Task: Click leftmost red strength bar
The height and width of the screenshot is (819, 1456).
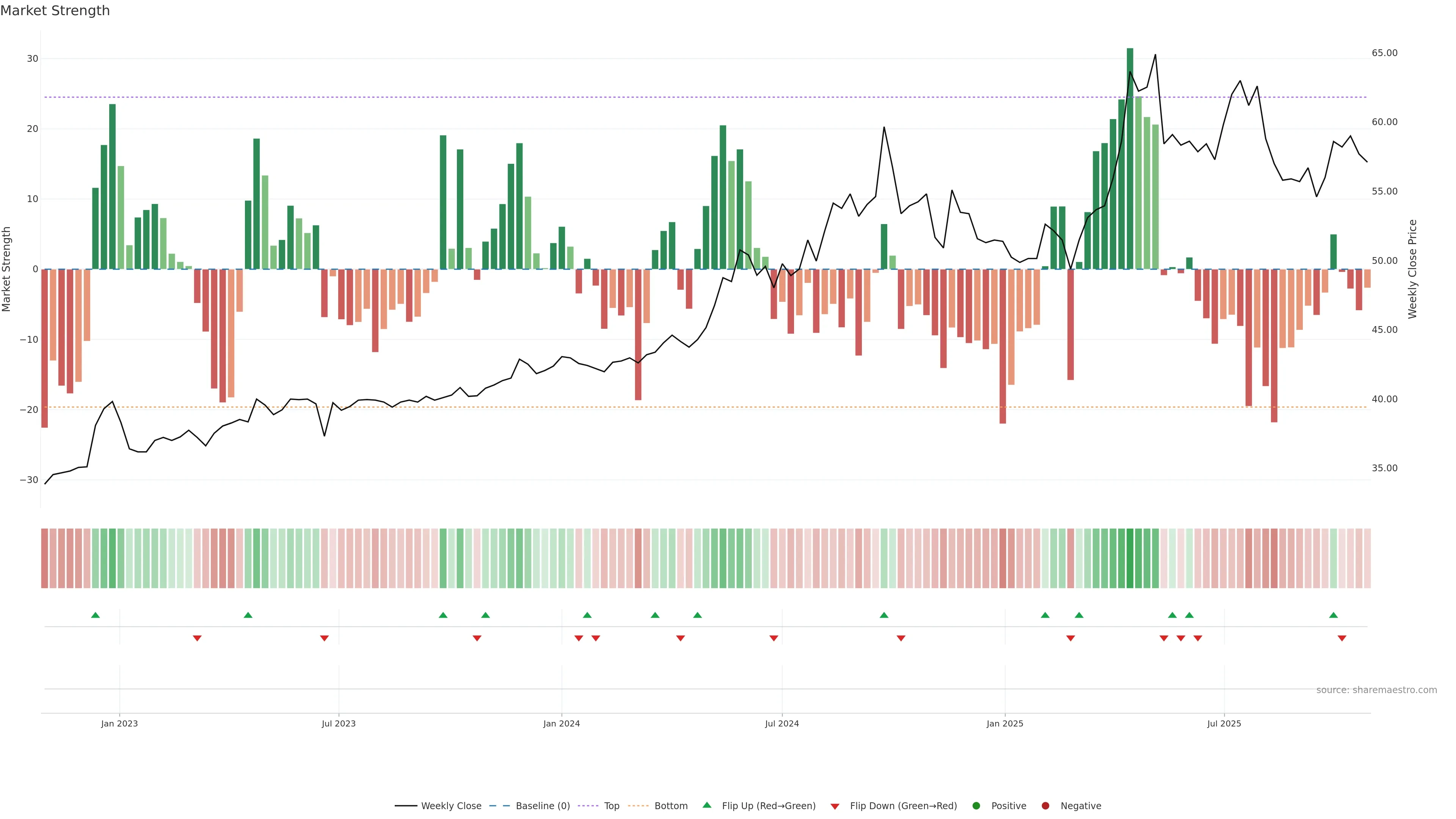Action: coord(45,348)
